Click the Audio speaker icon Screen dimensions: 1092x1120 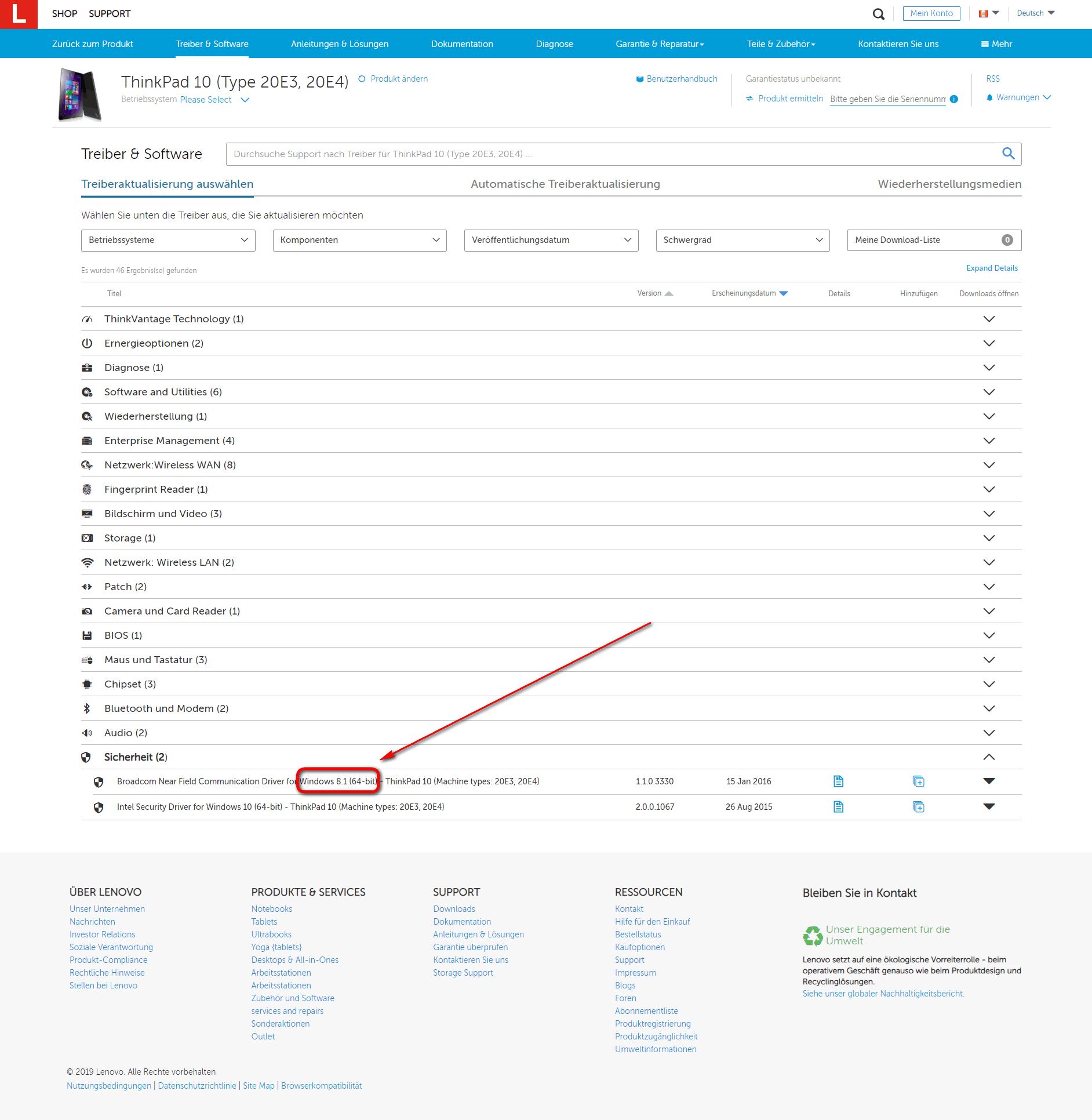click(87, 733)
